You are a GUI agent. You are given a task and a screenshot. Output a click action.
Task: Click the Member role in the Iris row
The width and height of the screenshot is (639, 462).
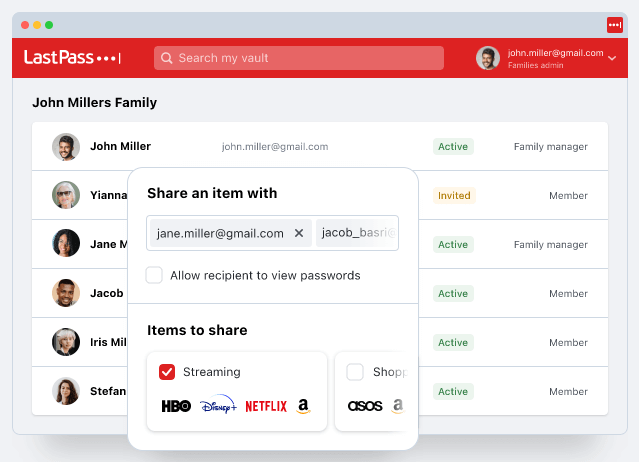[x=568, y=343]
